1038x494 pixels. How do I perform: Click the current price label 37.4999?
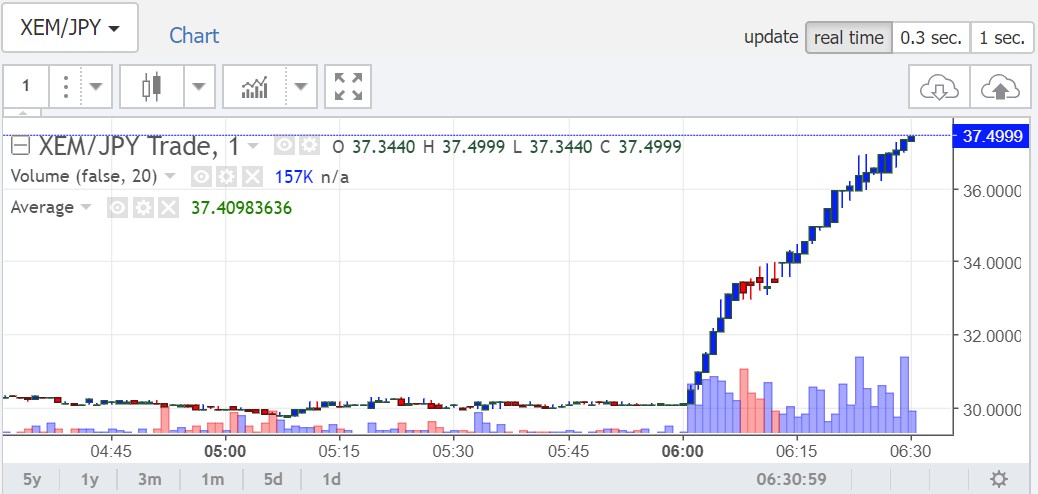[991, 136]
